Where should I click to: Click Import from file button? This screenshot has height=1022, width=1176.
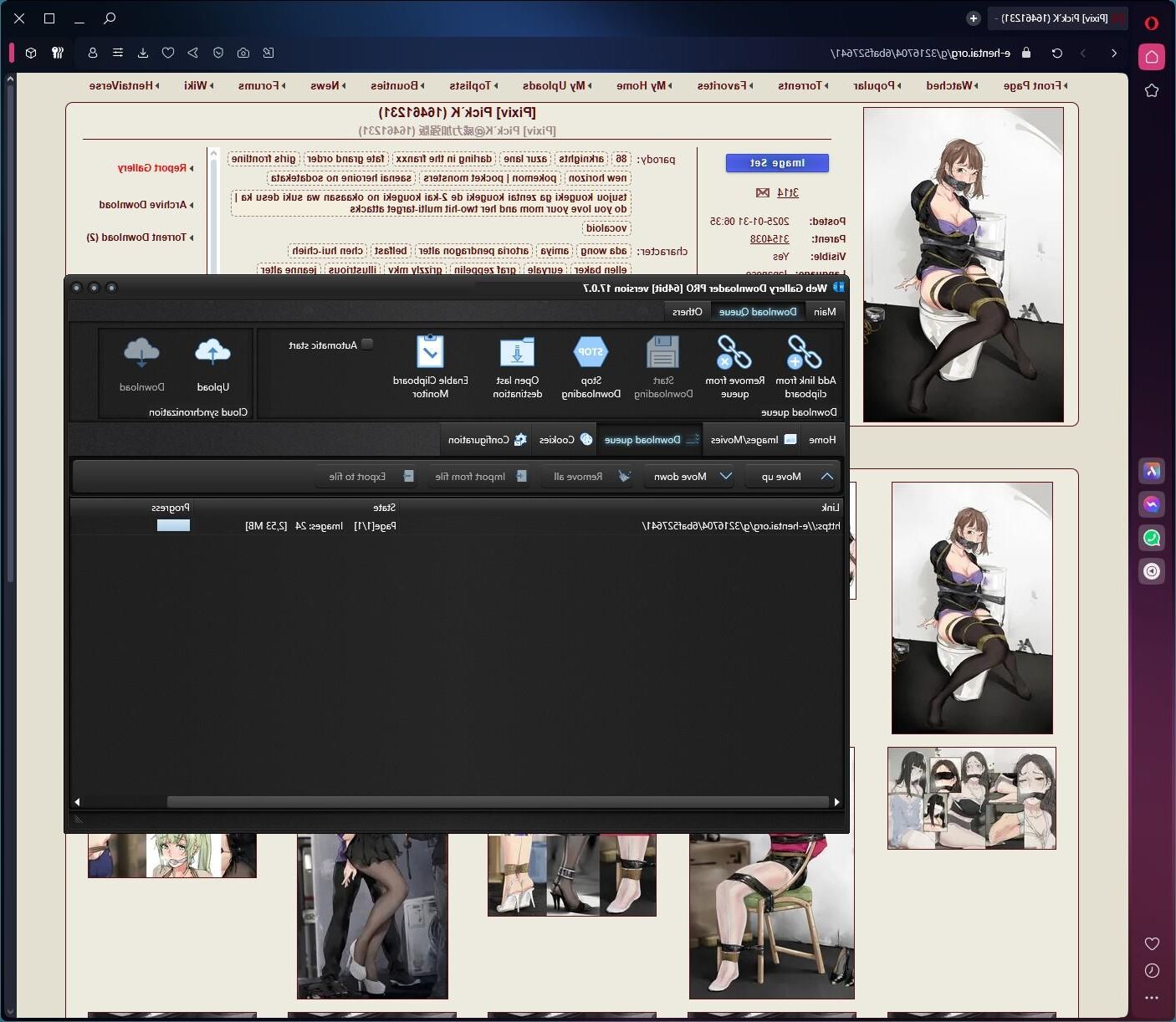tap(481, 476)
